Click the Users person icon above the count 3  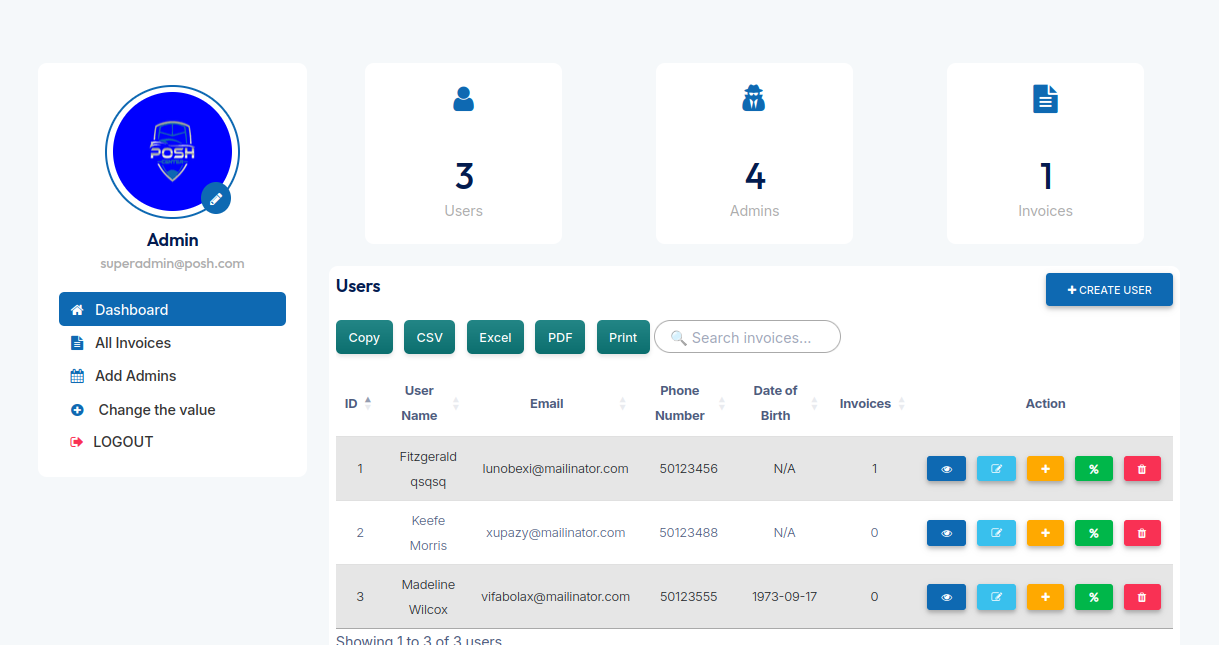[463, 98]
